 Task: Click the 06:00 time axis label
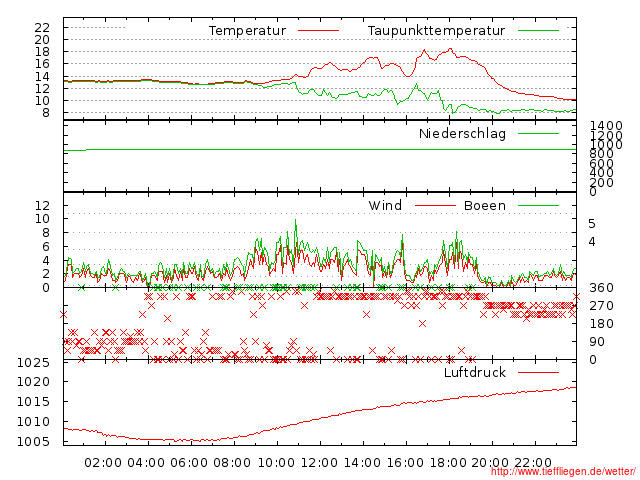click(x=189, y=463)
